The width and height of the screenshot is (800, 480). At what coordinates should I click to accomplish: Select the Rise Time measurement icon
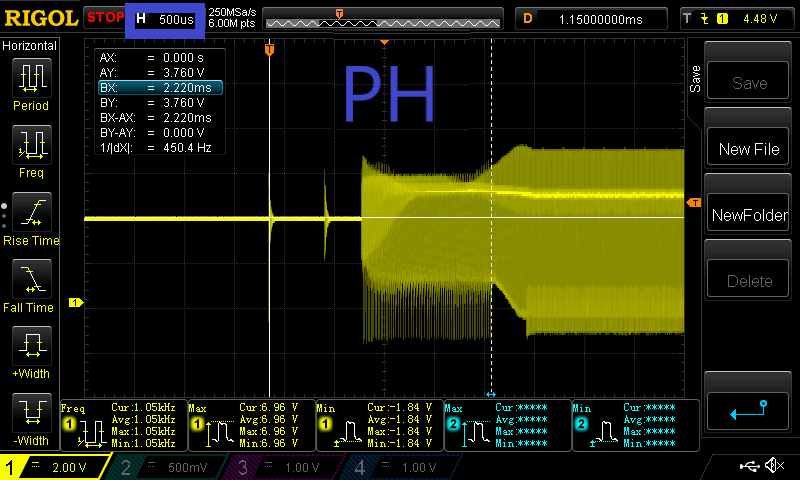point(32,212)
